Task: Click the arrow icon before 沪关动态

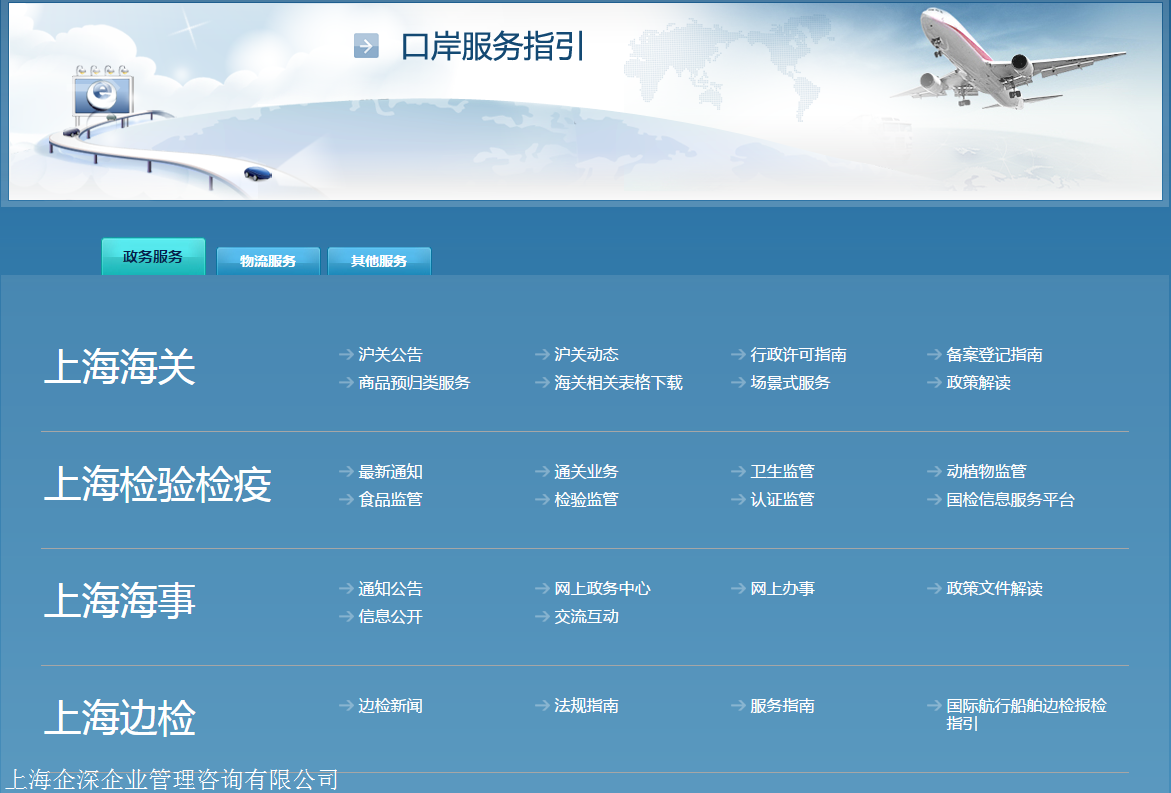Action: [x=542, y=355]
